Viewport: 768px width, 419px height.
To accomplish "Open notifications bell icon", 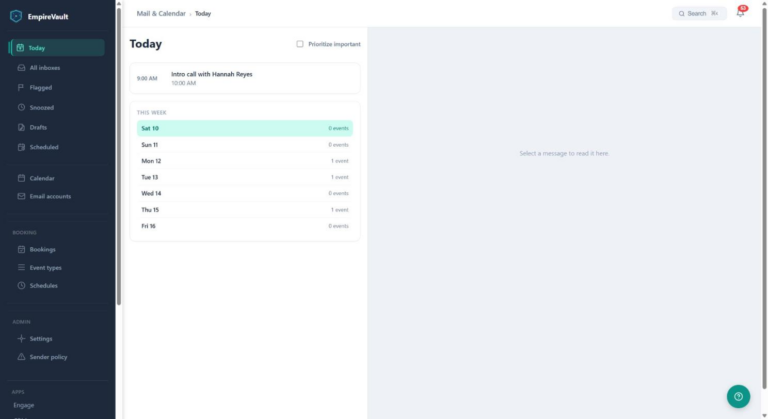I will click(740, 14).
